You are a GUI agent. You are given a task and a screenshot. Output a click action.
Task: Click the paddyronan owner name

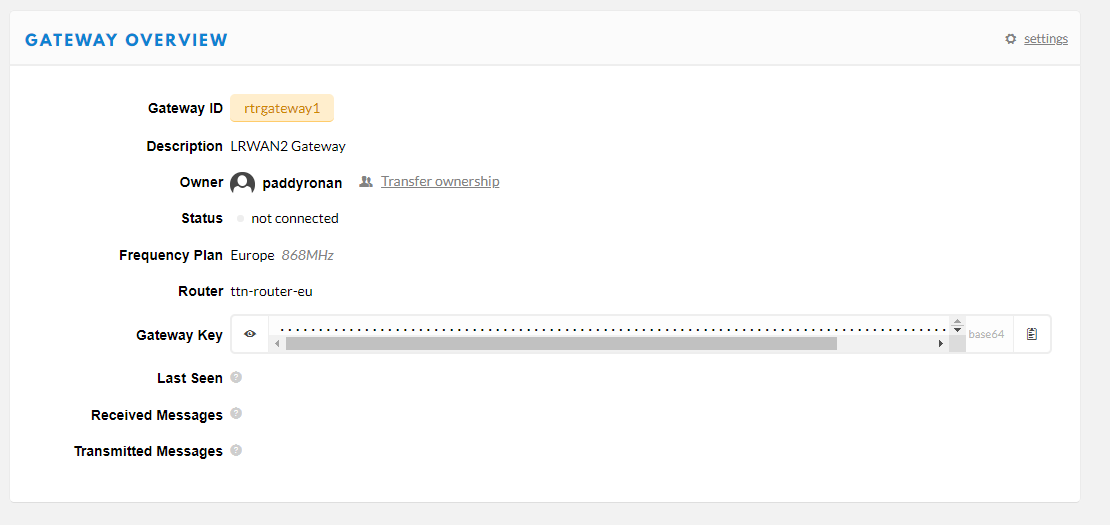[x=302, y=183]
